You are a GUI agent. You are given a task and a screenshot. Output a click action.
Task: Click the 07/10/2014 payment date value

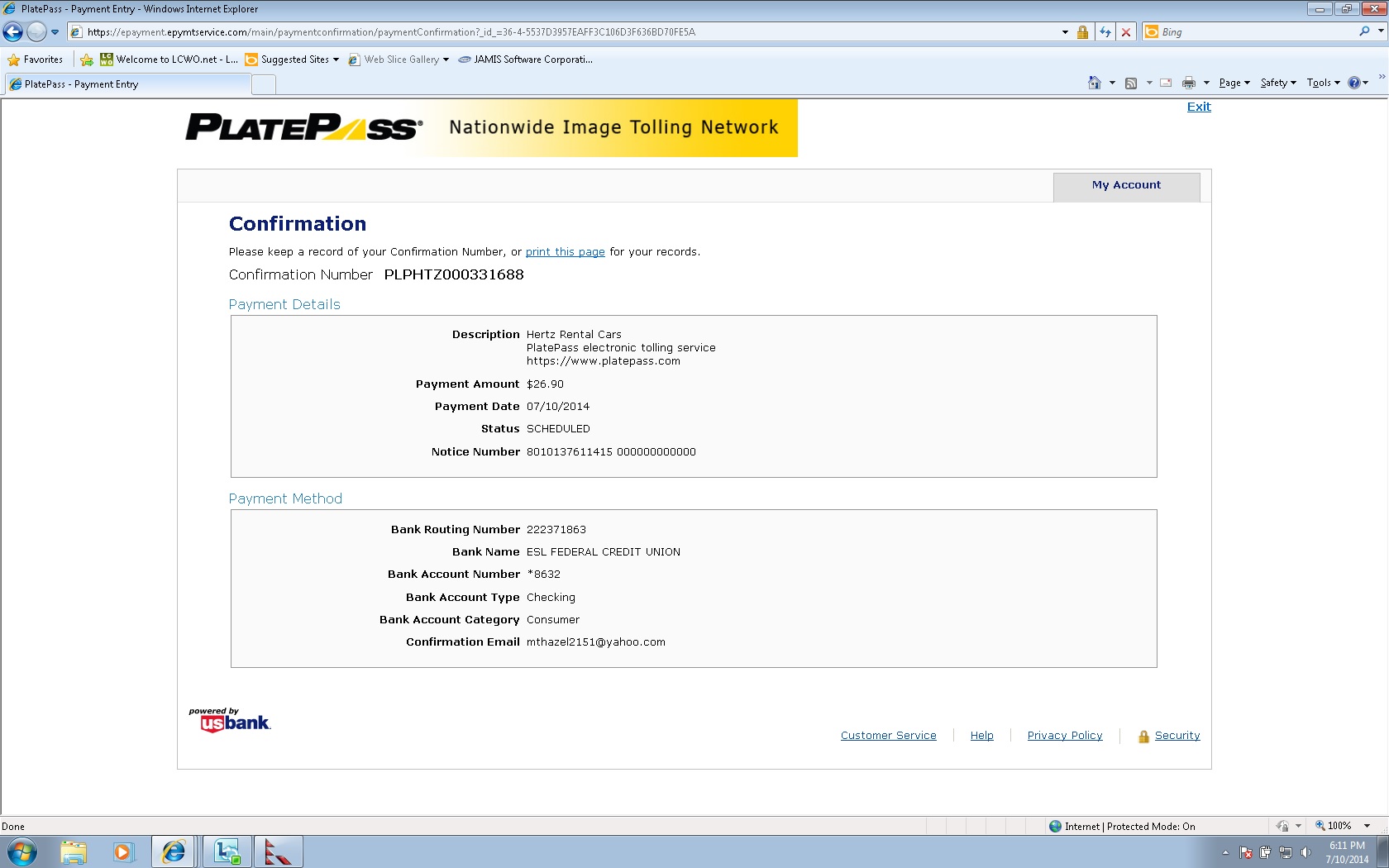point(558,407)
